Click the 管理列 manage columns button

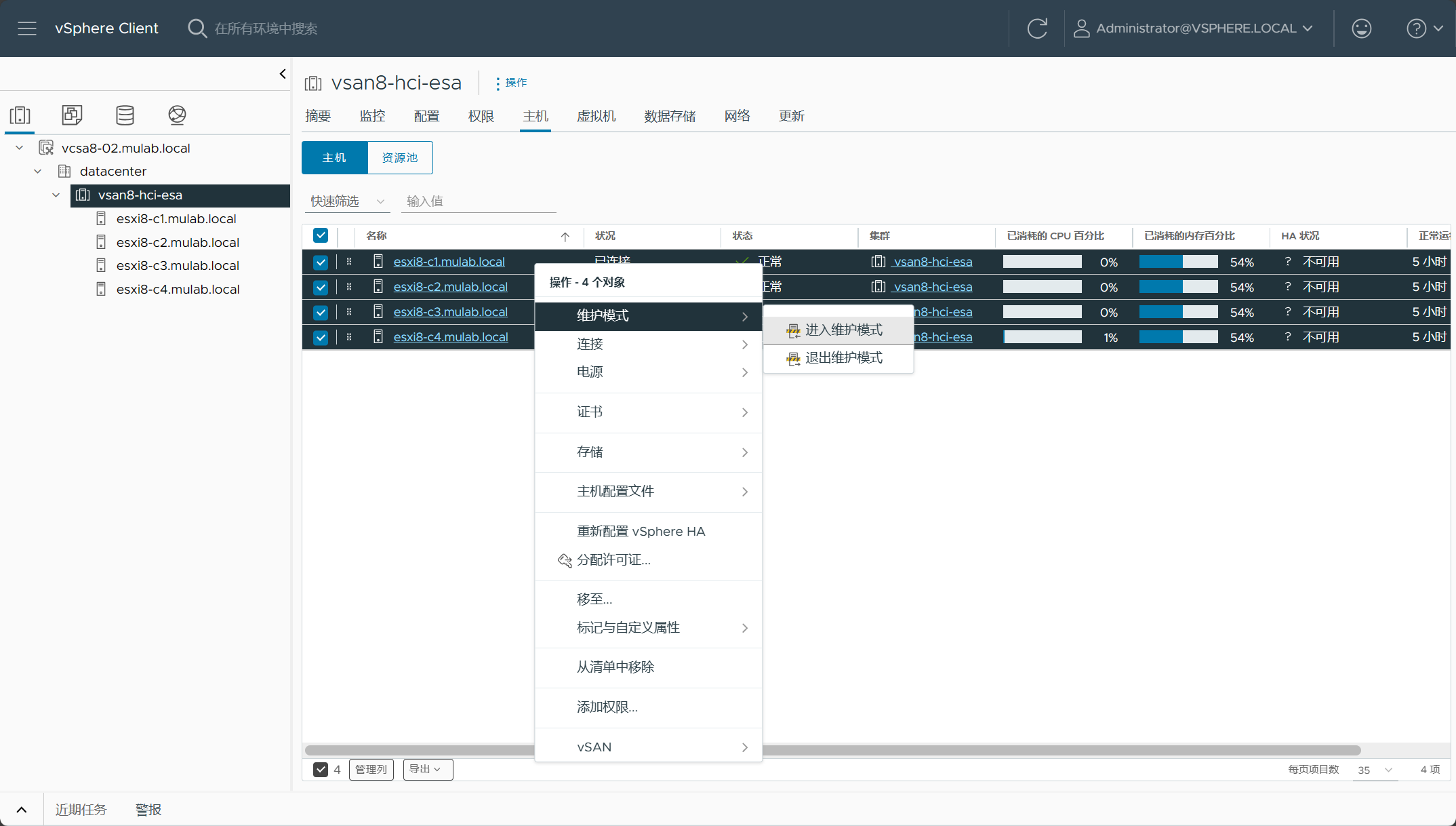click(x=371, y=770)
